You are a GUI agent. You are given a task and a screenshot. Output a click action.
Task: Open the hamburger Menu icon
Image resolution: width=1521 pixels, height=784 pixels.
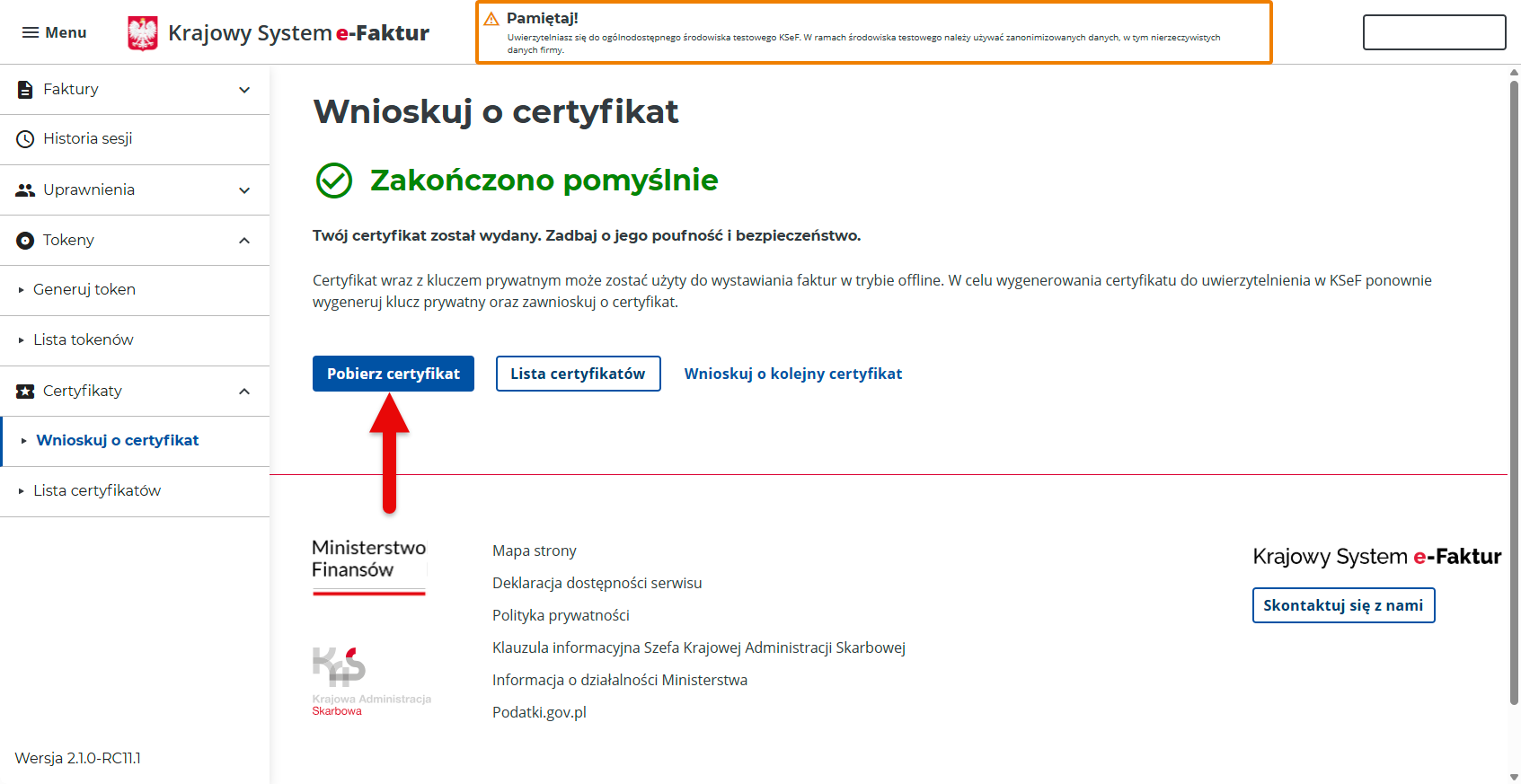(x=31, y=33)
